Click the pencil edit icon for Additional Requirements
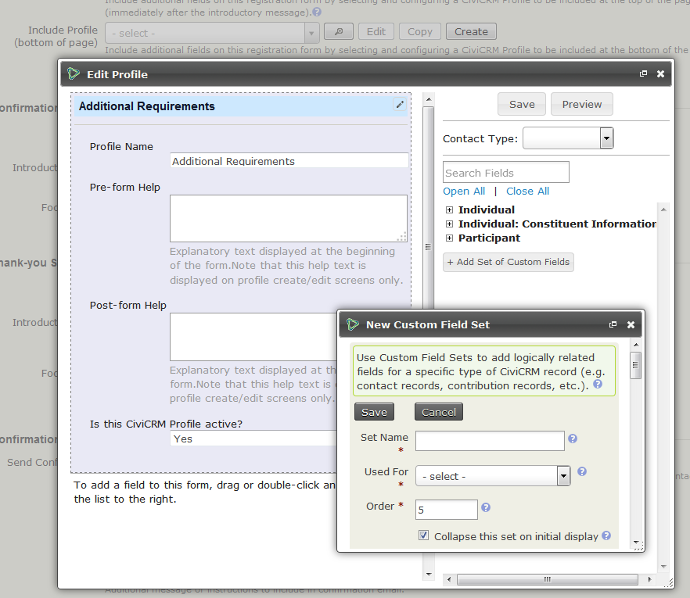 pos(400,104)
